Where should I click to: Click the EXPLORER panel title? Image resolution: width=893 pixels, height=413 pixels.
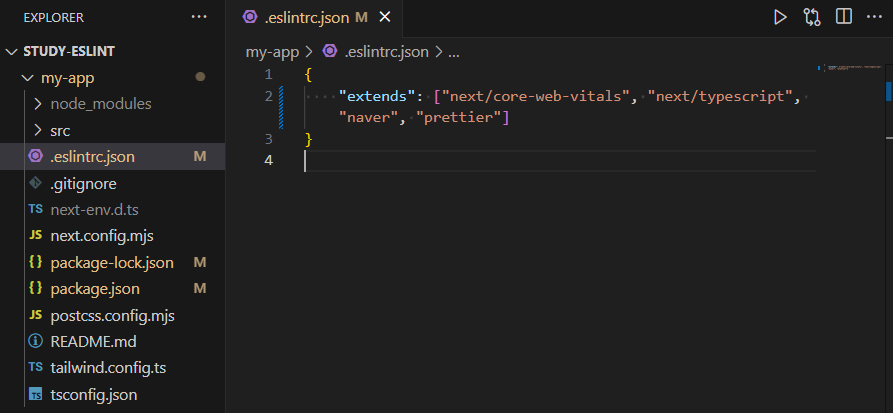54,18
